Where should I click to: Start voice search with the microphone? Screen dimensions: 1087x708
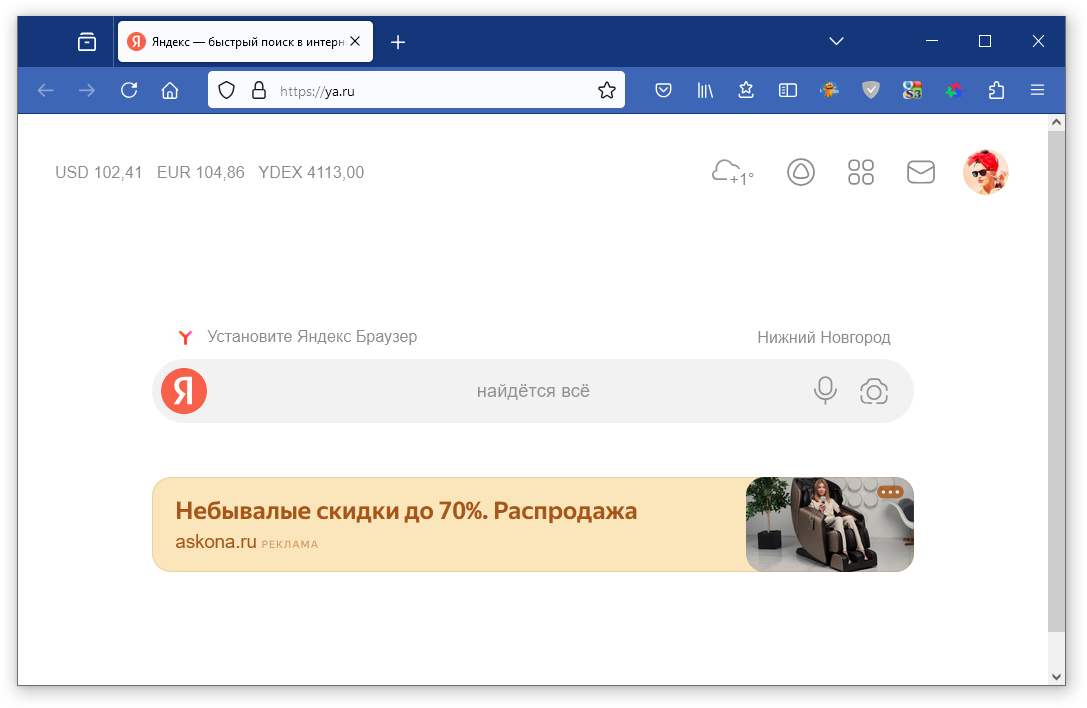pyautogui.click(x=825, y=391)
